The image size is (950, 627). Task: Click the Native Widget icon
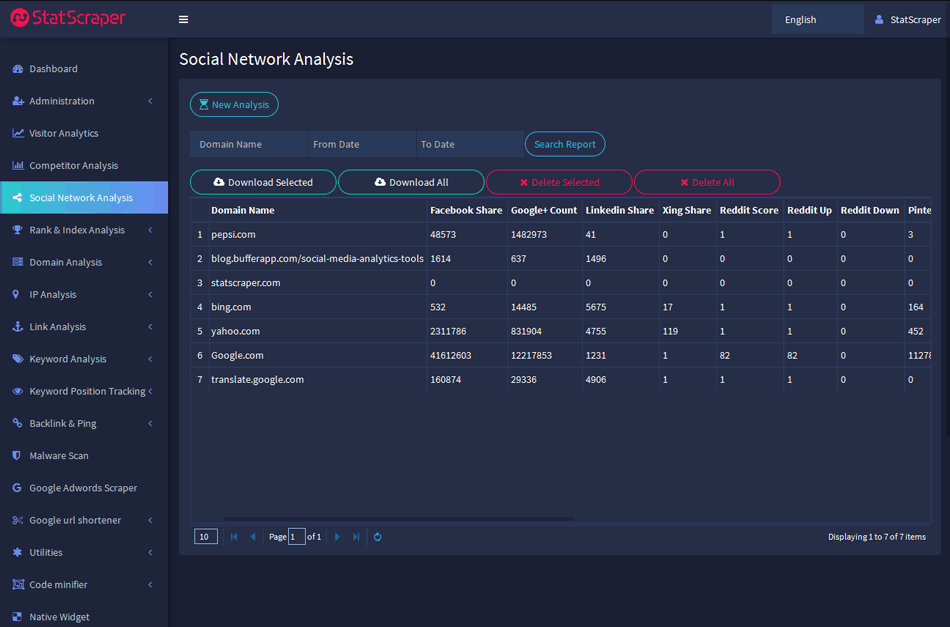click(17, 617)
